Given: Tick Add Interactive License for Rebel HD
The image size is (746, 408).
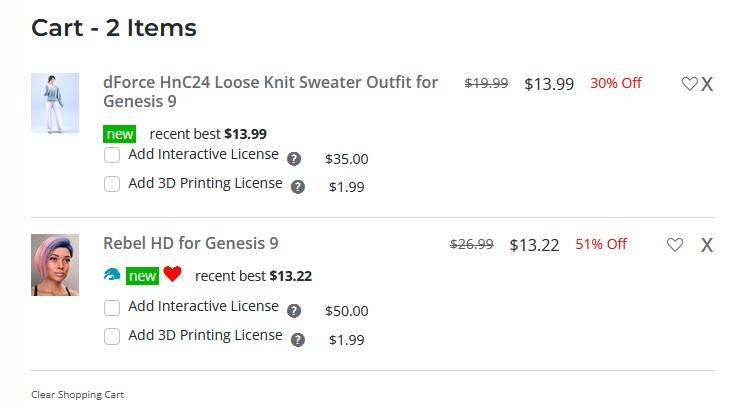Looking at the screenshot, I should 112,307.
